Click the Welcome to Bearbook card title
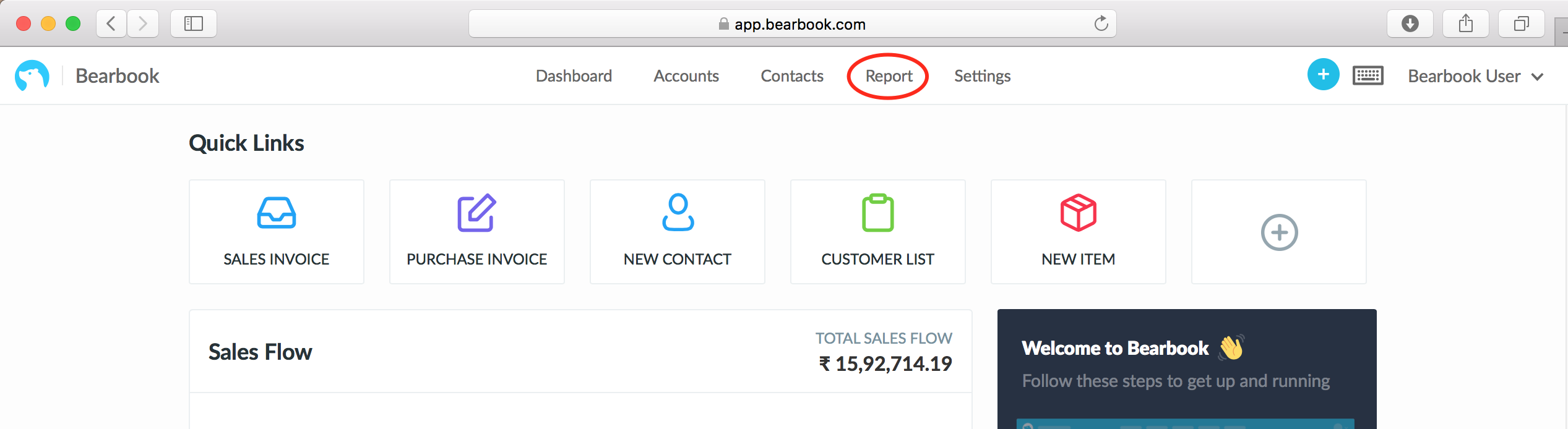The width and height of the screenshot is (1568, 429). pyautogui.click(x=1115, y=348)
